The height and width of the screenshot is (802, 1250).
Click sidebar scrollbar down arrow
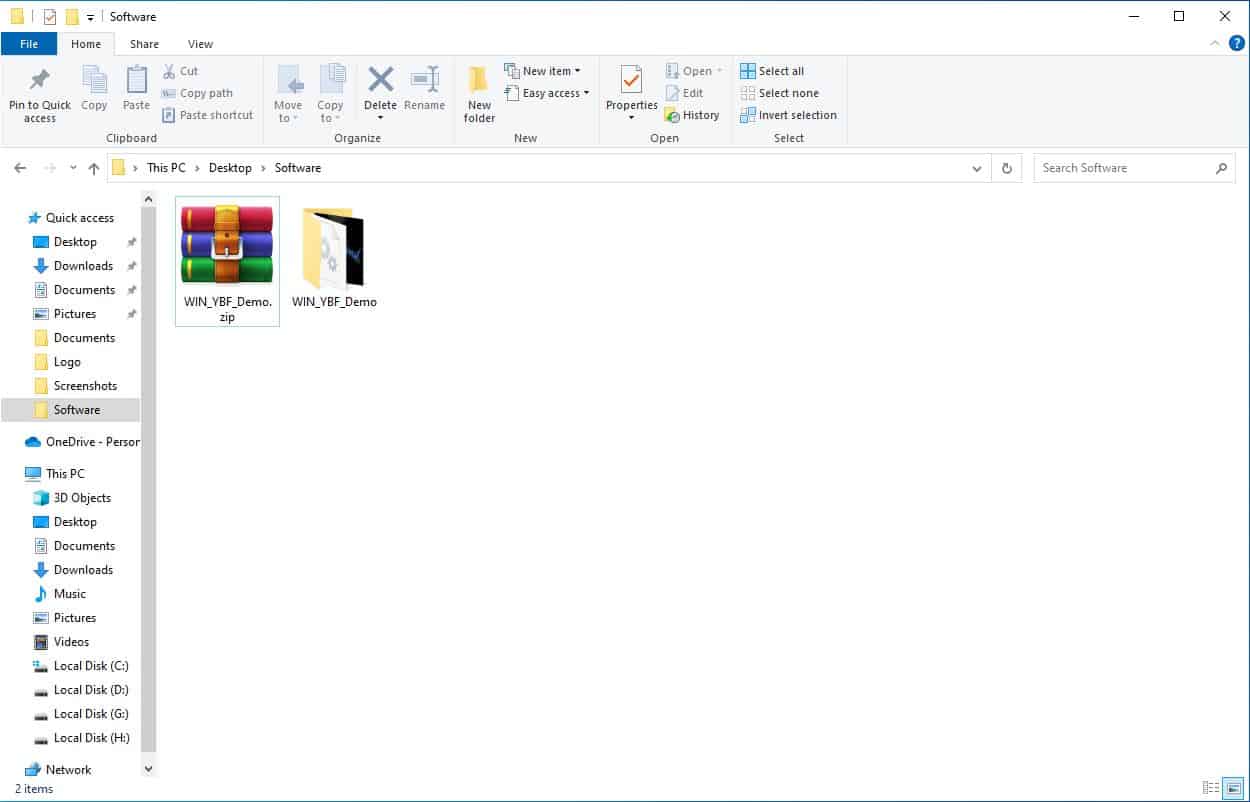coord(149,769)
